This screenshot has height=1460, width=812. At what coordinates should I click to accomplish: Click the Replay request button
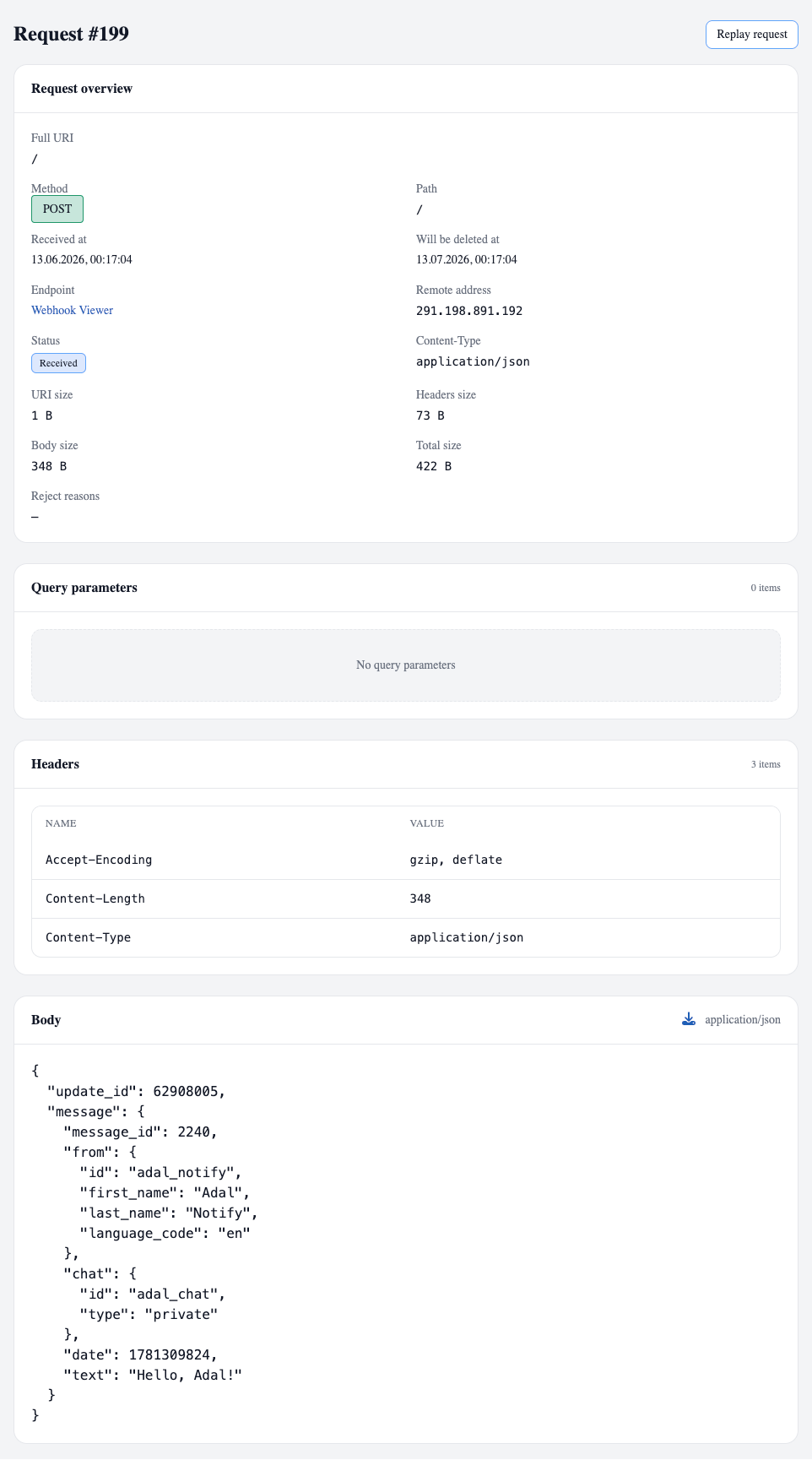pyautogui.click(x=751, y=35)
